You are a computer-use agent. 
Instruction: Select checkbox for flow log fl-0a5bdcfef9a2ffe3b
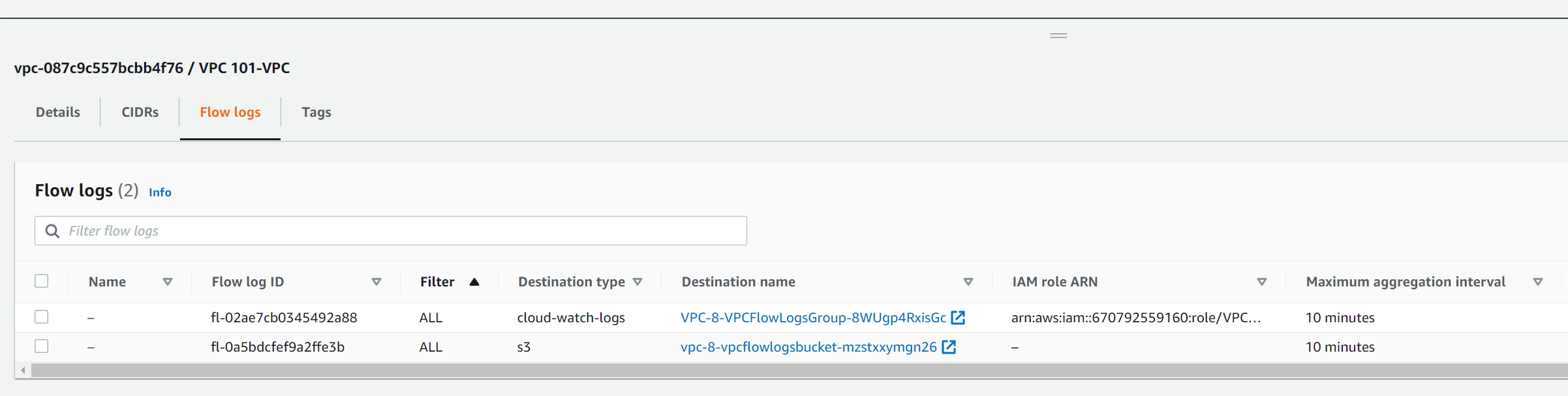pos(42,346)
